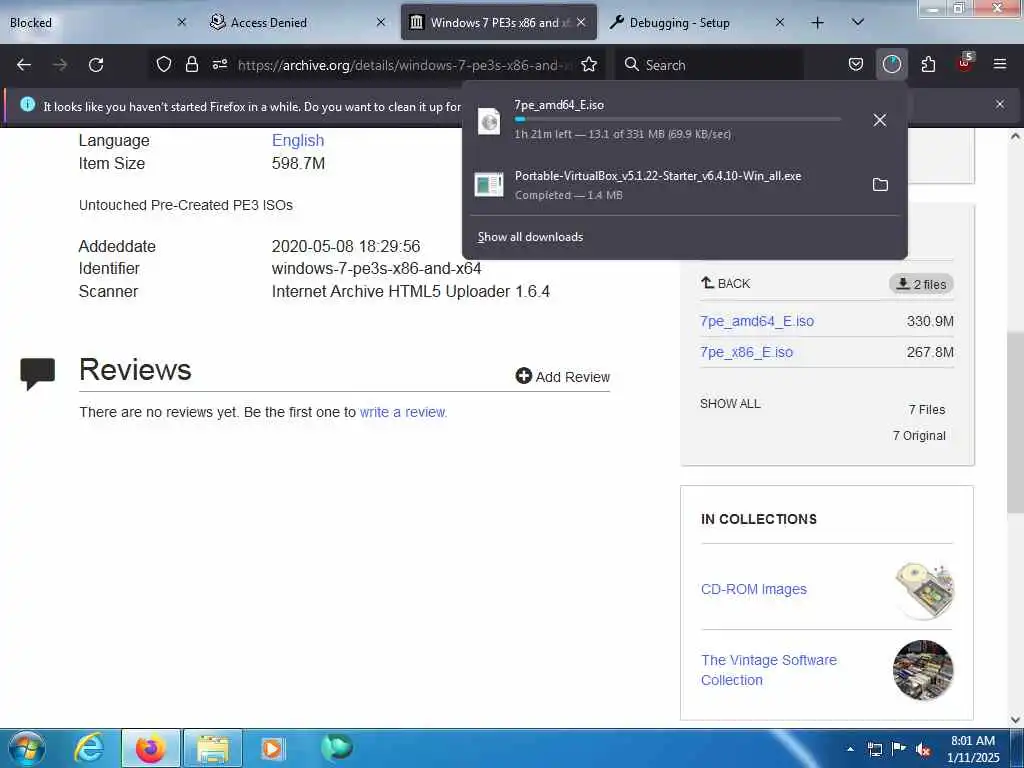The height and width of the screenshot is (768, 1024).
Task: Click the padlock site security icon
Action: pos(191,65)
